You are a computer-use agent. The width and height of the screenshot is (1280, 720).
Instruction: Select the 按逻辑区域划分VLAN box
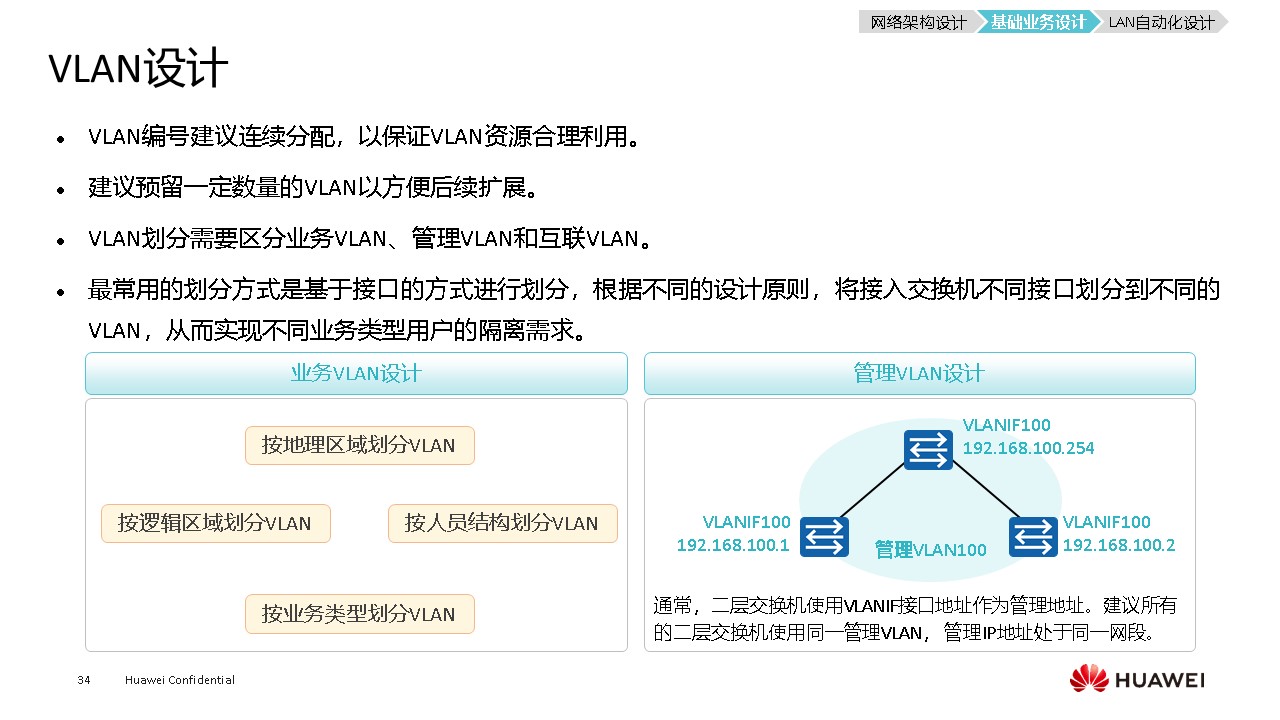[215, 523]
